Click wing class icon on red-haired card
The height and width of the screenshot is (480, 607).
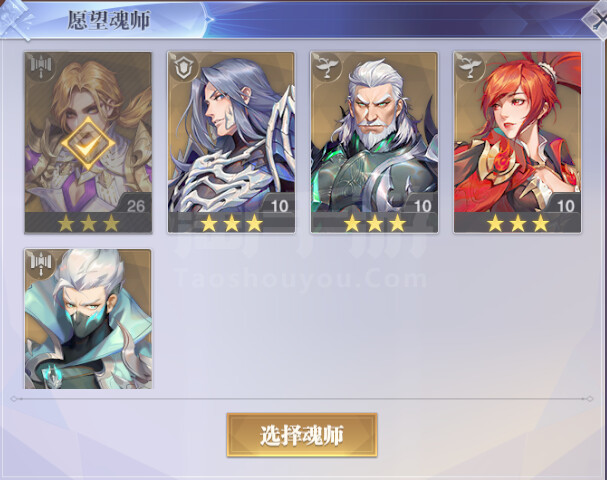469,67
